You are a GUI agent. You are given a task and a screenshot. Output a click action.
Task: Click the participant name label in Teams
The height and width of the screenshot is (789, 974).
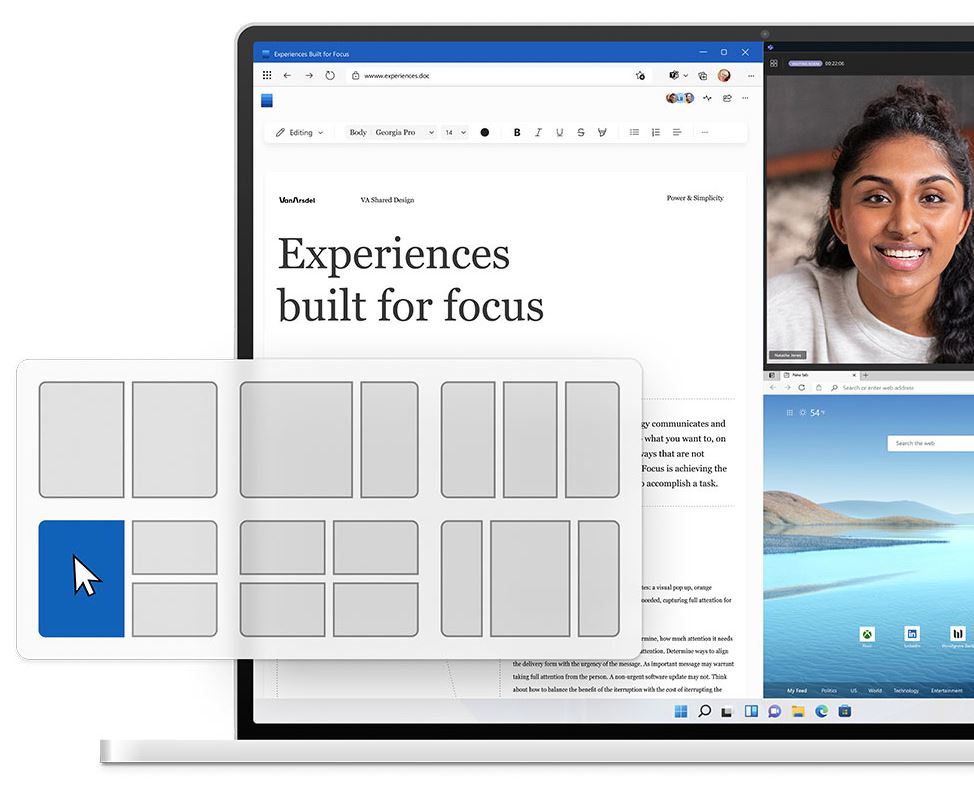(788, 355)
